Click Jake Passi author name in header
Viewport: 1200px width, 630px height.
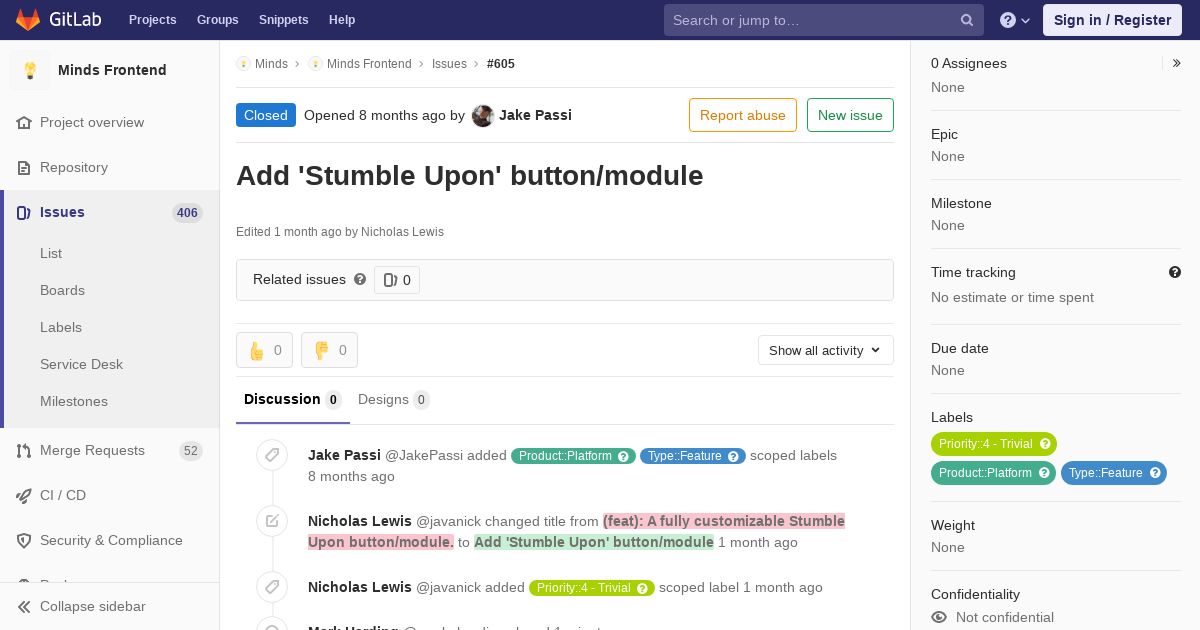[535, 115]
